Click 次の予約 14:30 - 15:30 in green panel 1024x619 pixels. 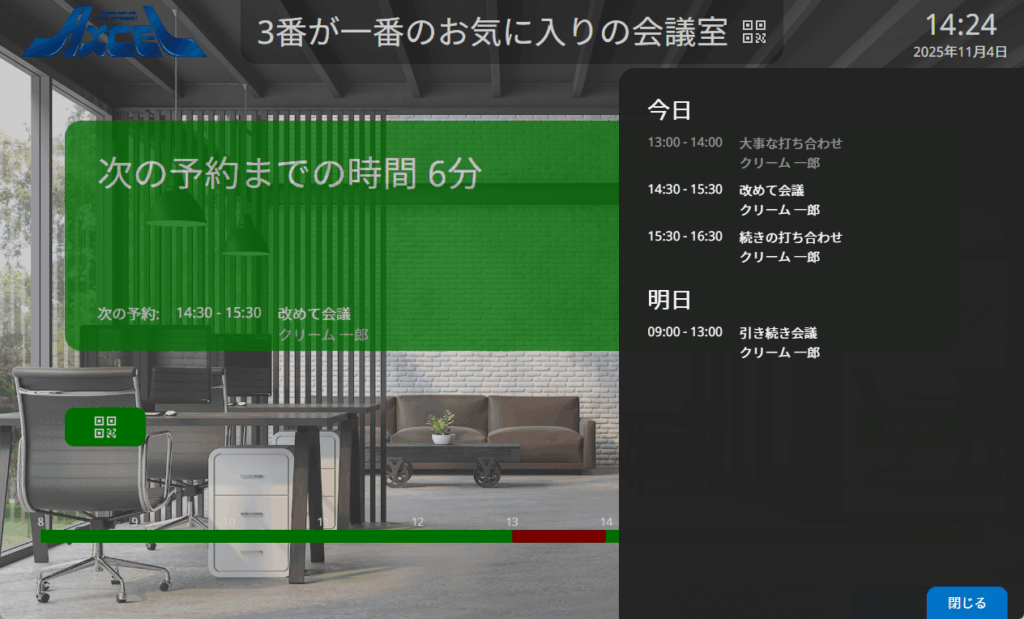pyautogui.click(x=218, y=313)
